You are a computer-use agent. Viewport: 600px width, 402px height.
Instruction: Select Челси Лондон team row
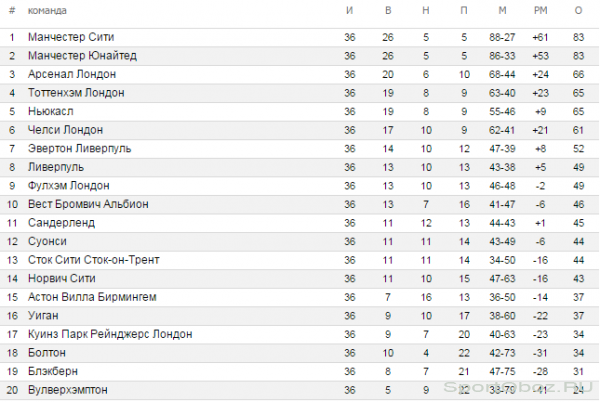click(300, 130)
